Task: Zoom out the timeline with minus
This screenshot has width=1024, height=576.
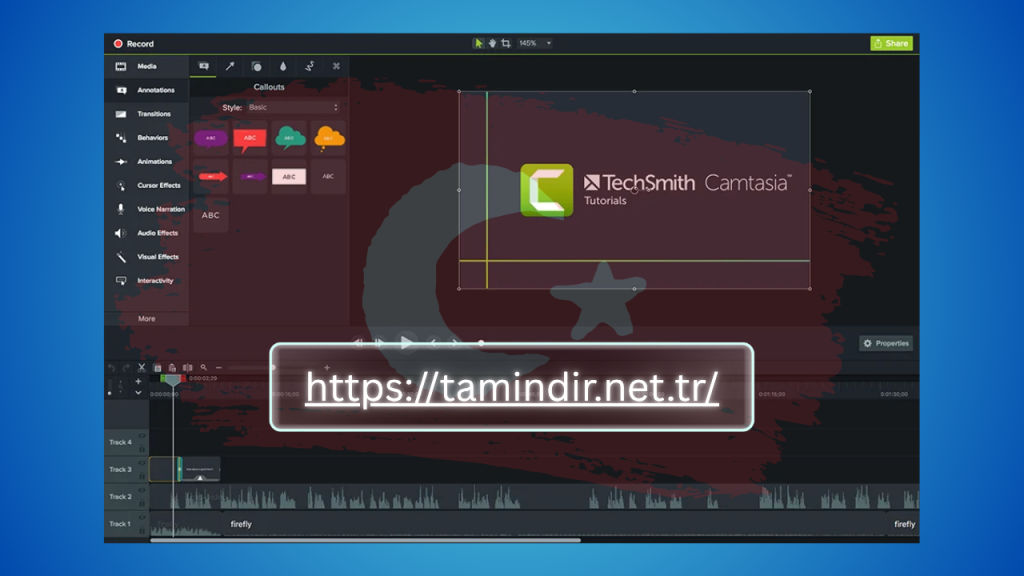Action: pos(219,368)
